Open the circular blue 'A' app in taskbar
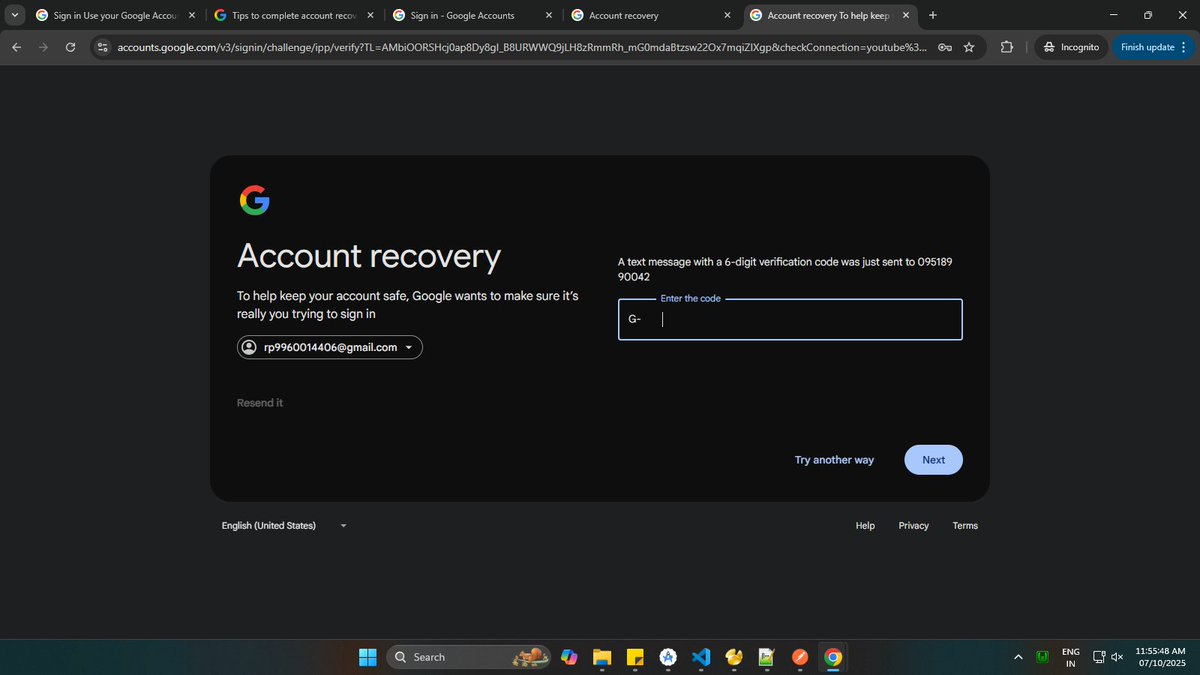 pos(668,657)
